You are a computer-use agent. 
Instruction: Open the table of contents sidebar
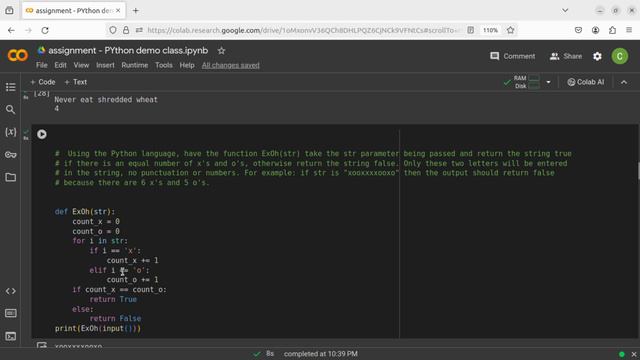tap(11, 87)
